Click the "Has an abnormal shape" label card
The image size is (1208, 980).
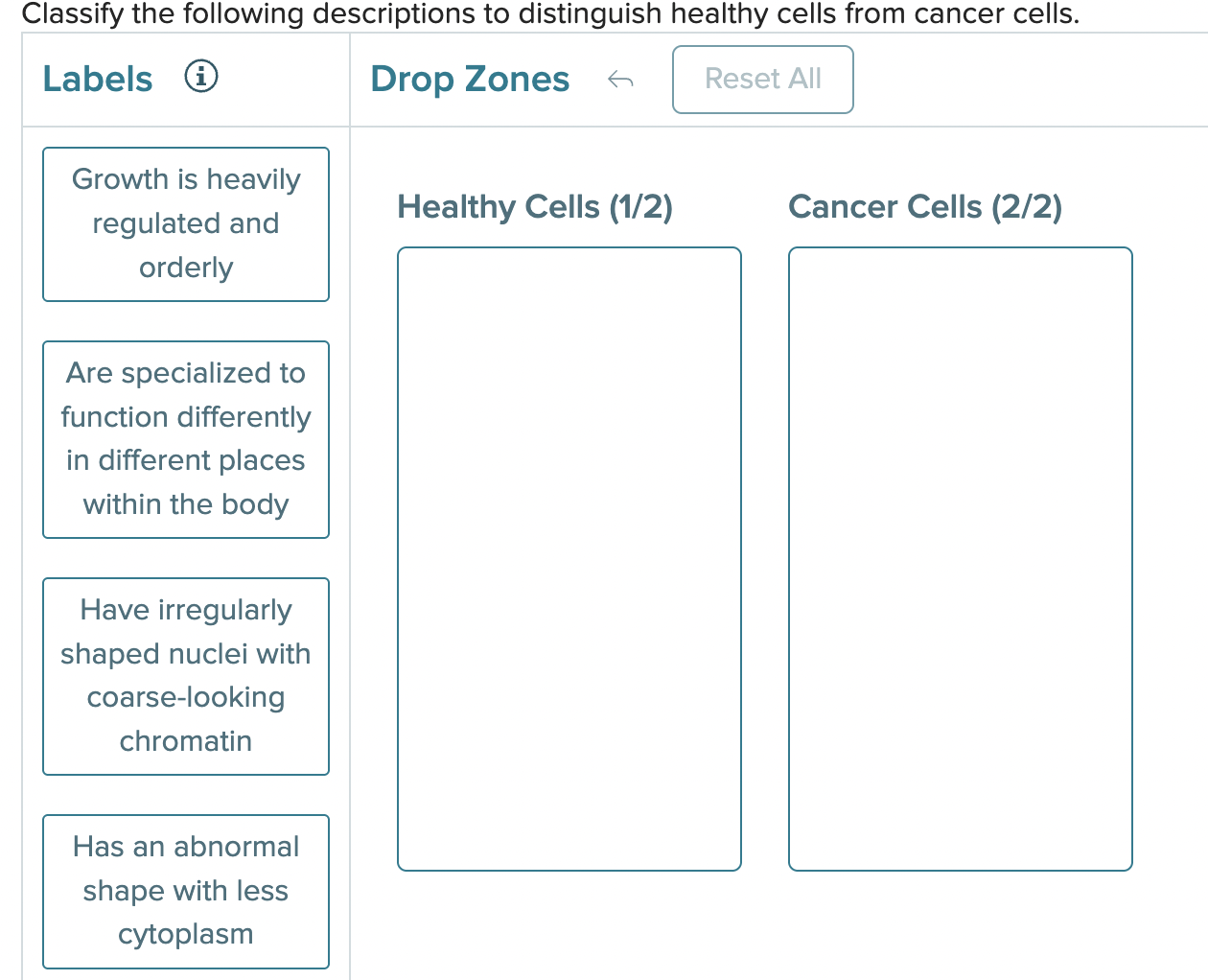point(185,891)
